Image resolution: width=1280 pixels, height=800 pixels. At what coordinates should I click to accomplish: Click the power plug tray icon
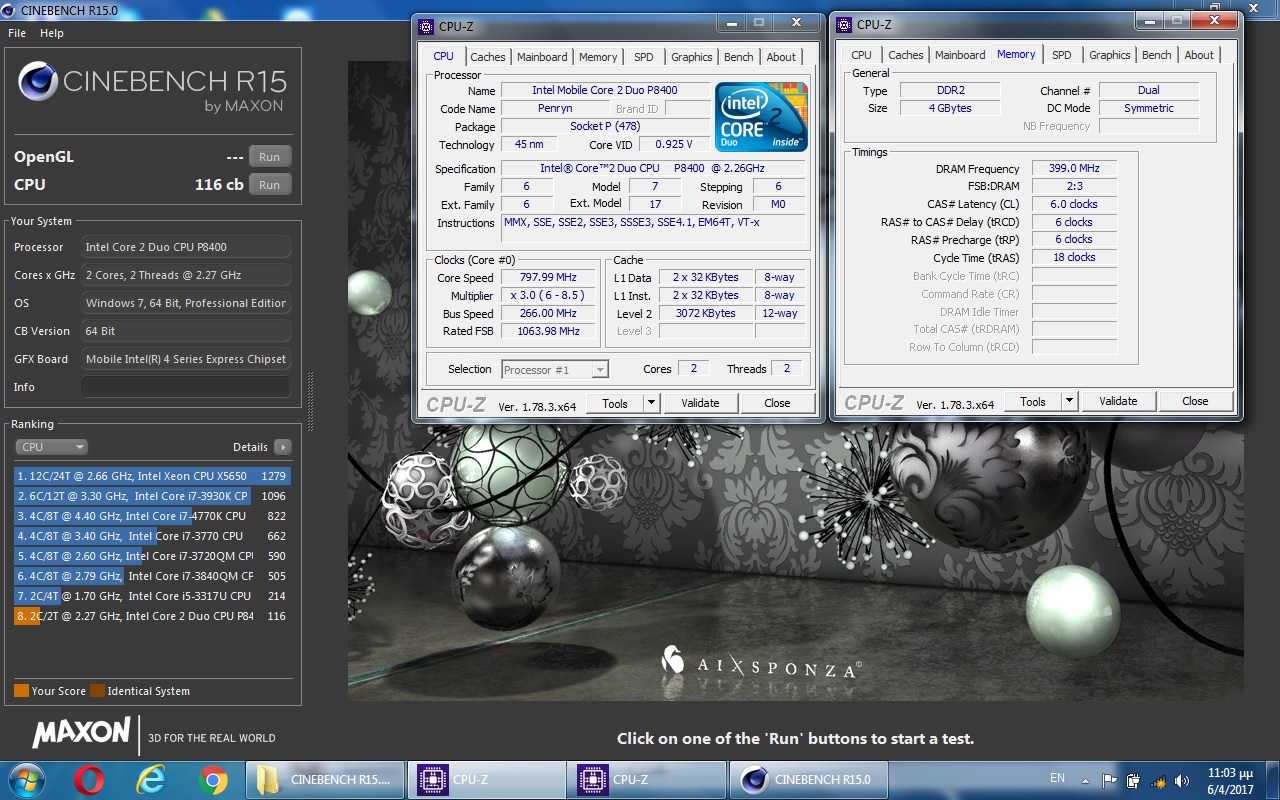pyautogui.click(x=1133, y=780)
